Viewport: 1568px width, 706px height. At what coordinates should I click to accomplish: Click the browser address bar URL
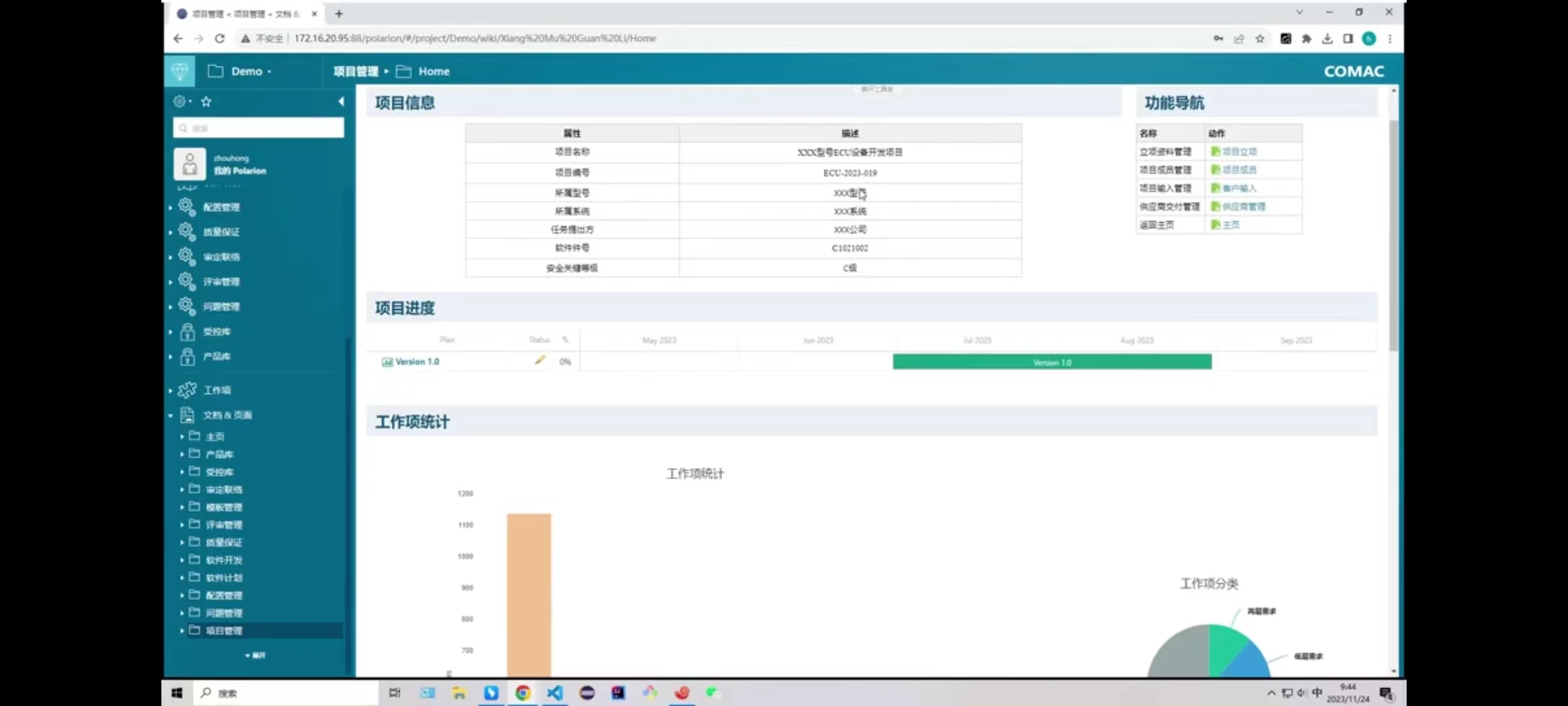pos(475,39)
